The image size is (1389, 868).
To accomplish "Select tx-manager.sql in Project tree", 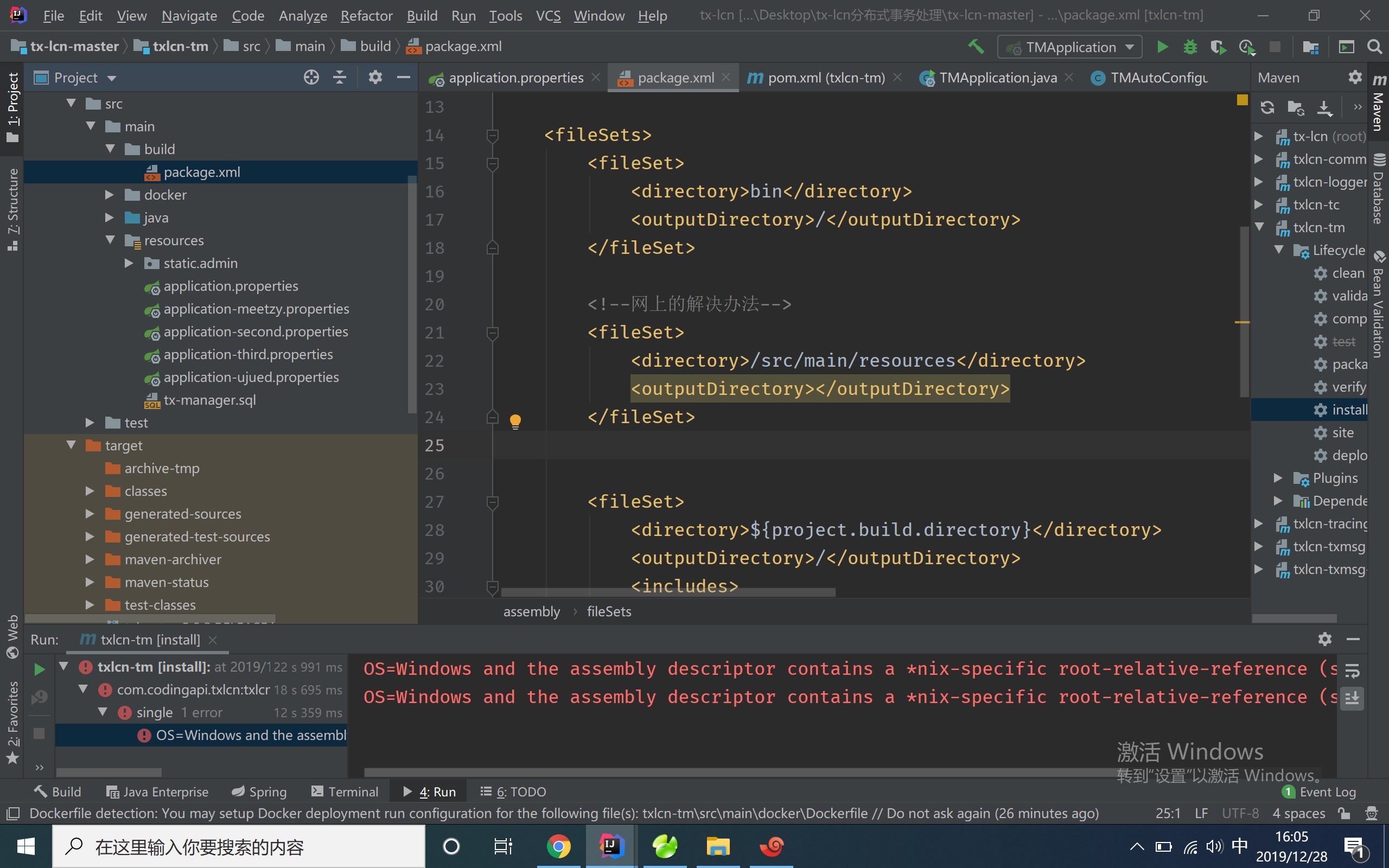I will (209, 400).
